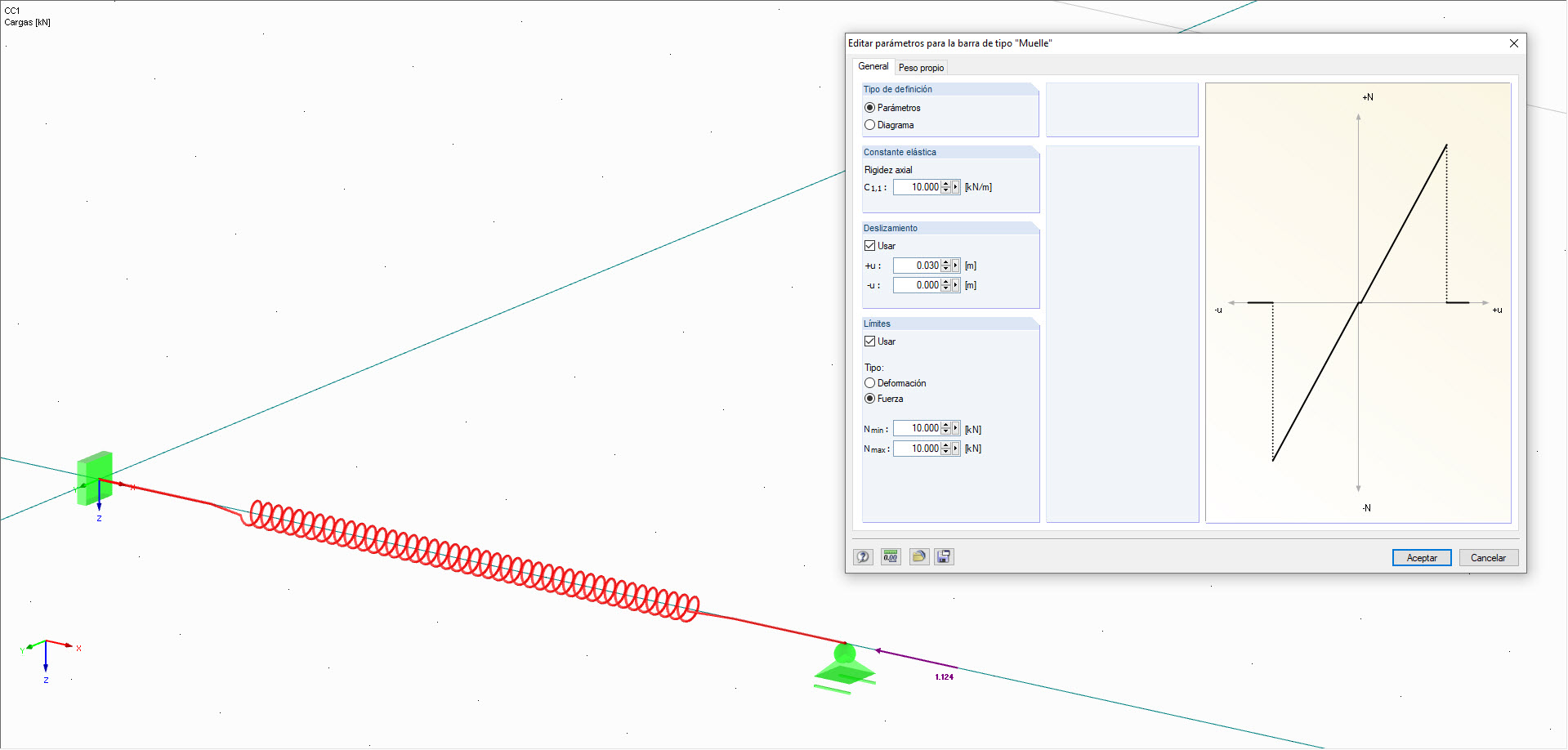
Task: Click the N-u spring diagram preview
Action: point(1358,302)
